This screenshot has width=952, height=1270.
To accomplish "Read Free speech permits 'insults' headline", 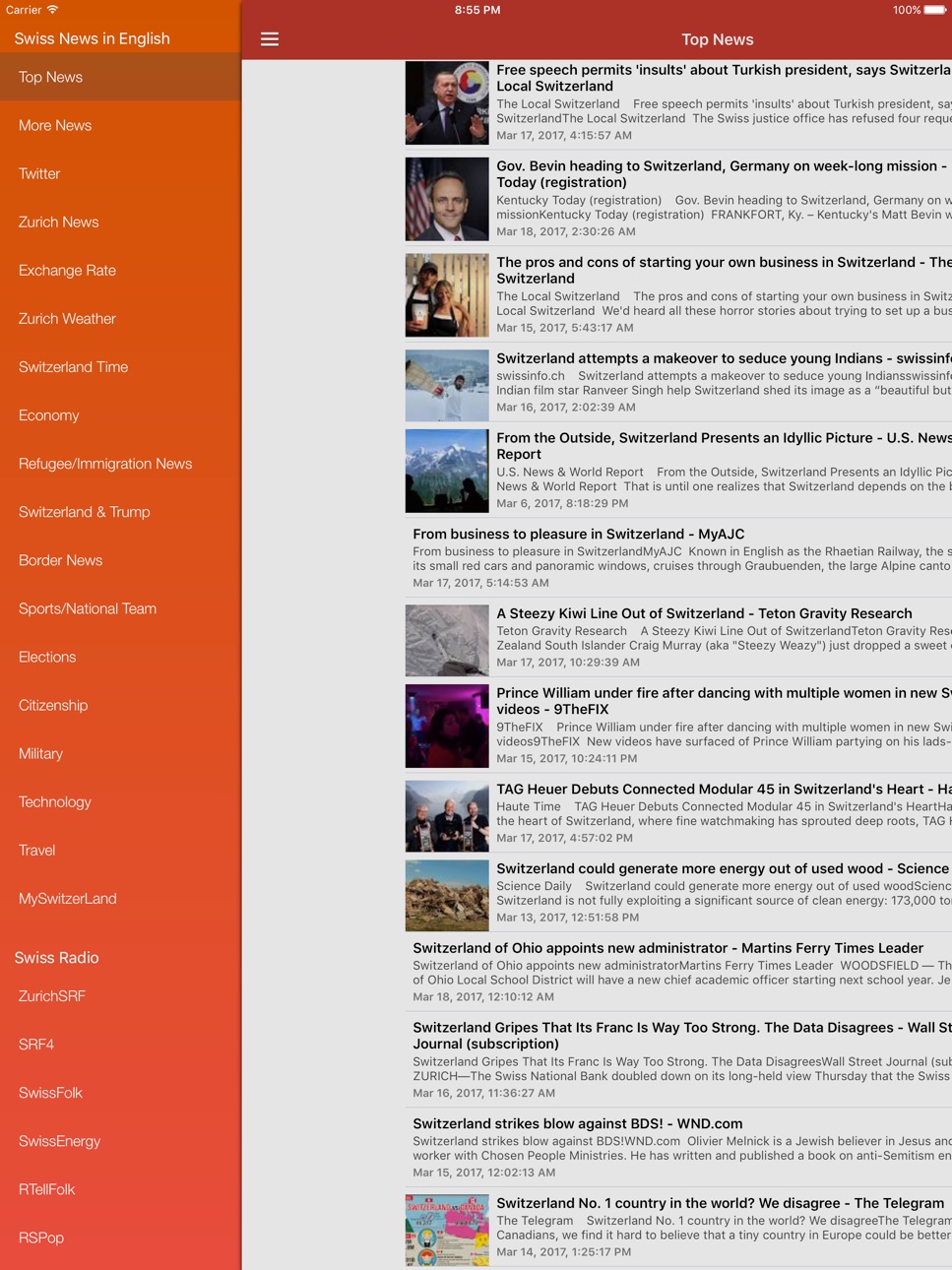I will [x=724, y=78].
